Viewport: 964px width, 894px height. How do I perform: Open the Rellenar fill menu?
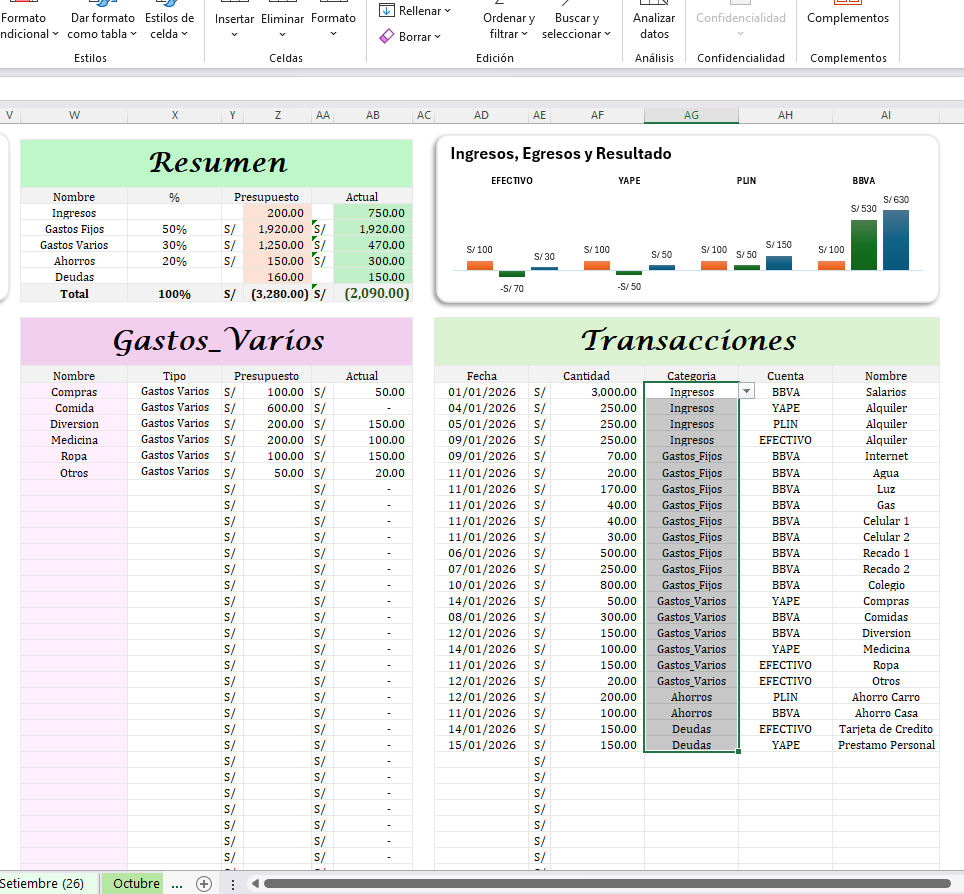pyautogui.click(x=415, y=10)
